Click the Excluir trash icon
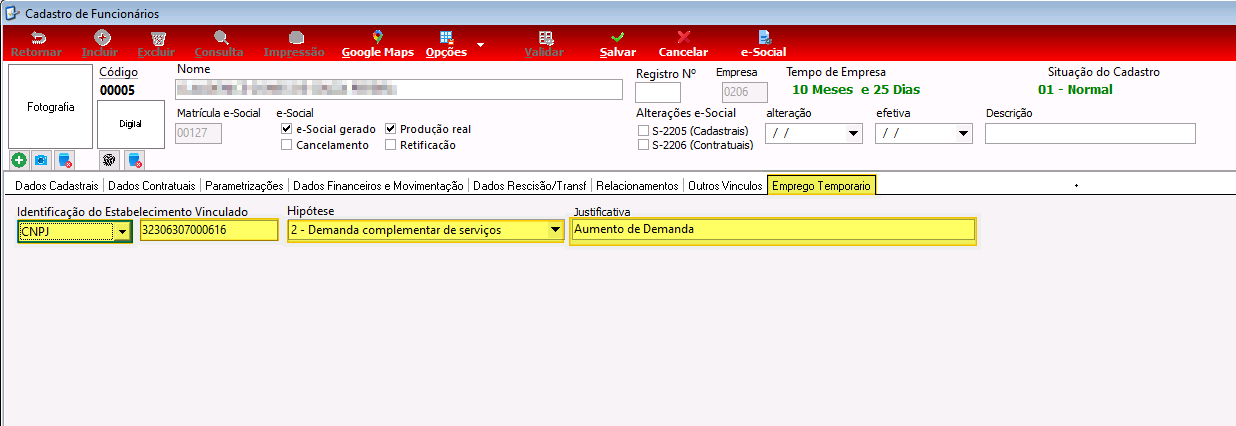The image size is (1236, 426). 157,36
